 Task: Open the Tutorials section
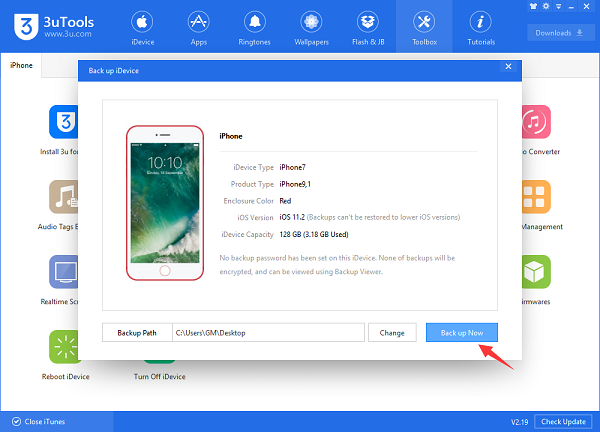click(x=481, y=28)
